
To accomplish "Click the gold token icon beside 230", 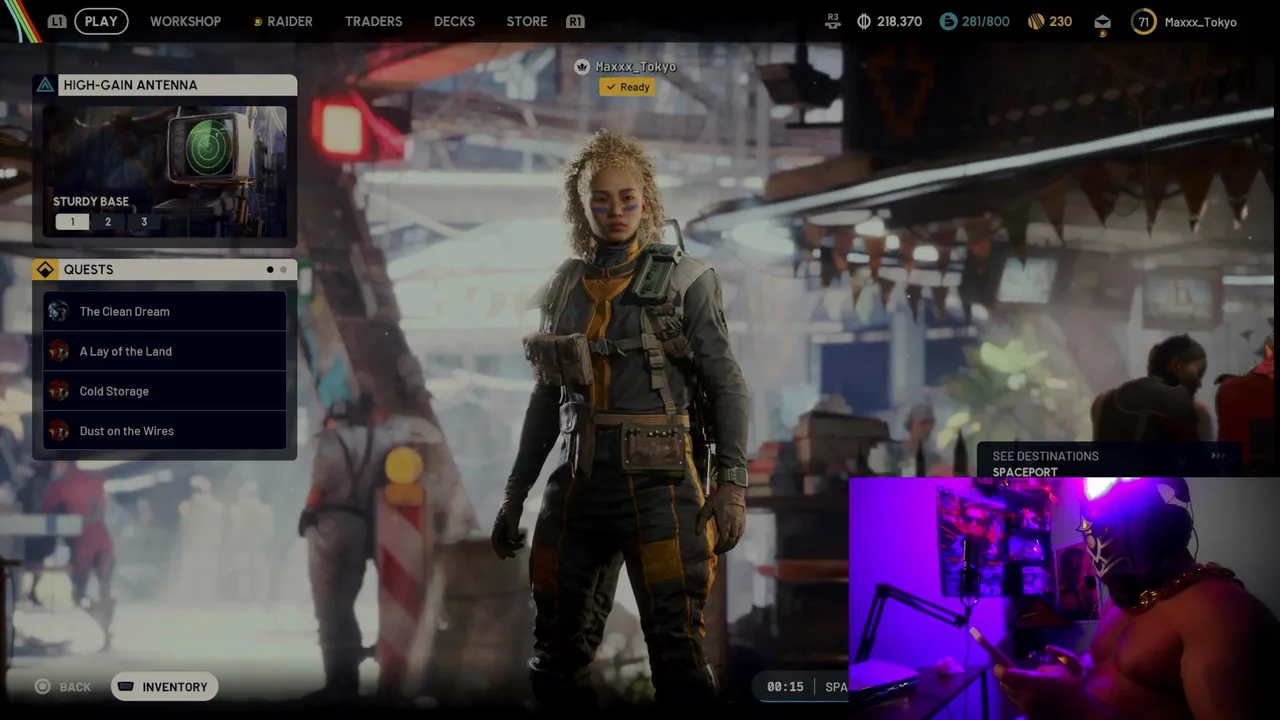I will pos(1036,21).
